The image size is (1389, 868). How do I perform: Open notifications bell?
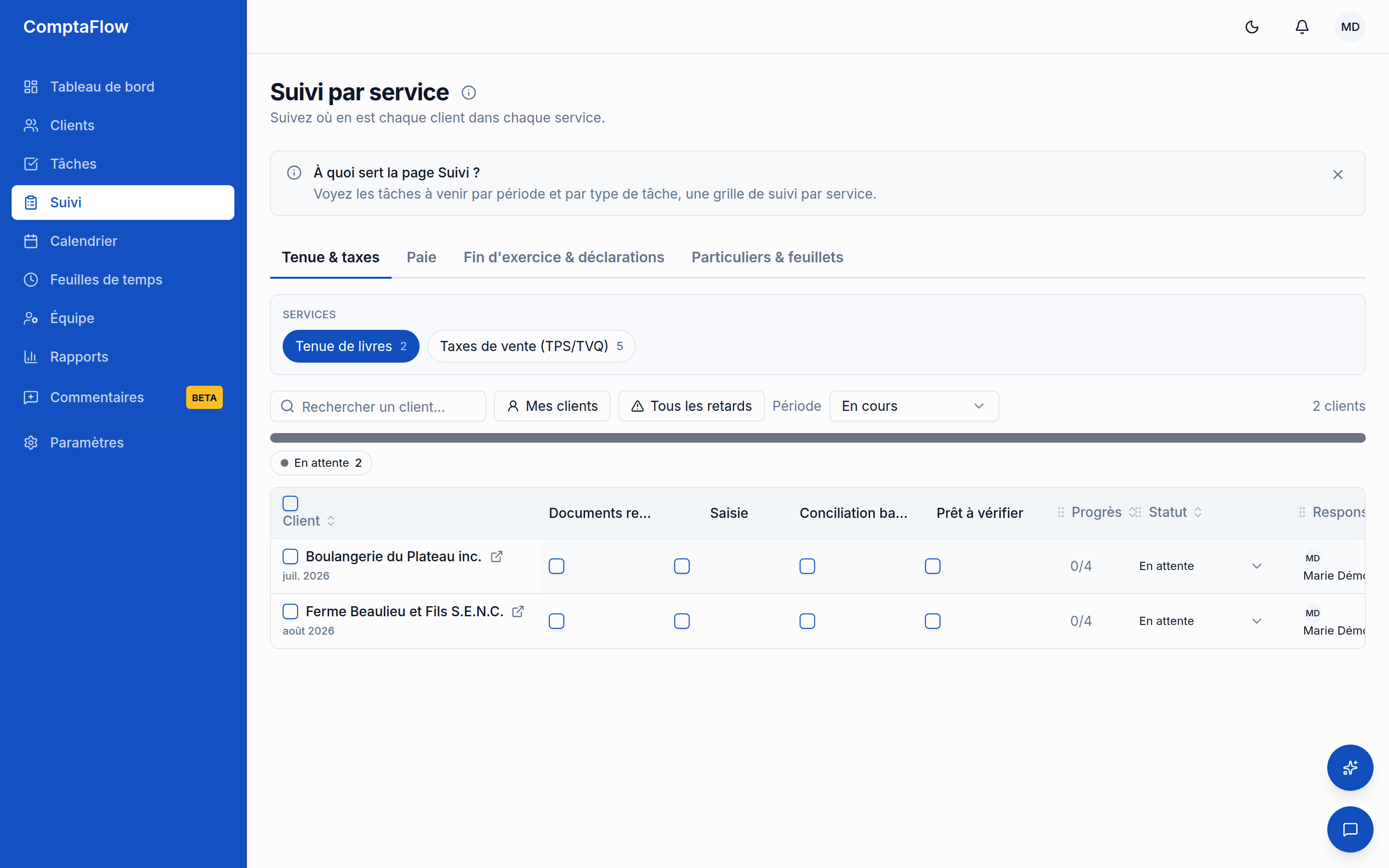(x=1302, y=27)
